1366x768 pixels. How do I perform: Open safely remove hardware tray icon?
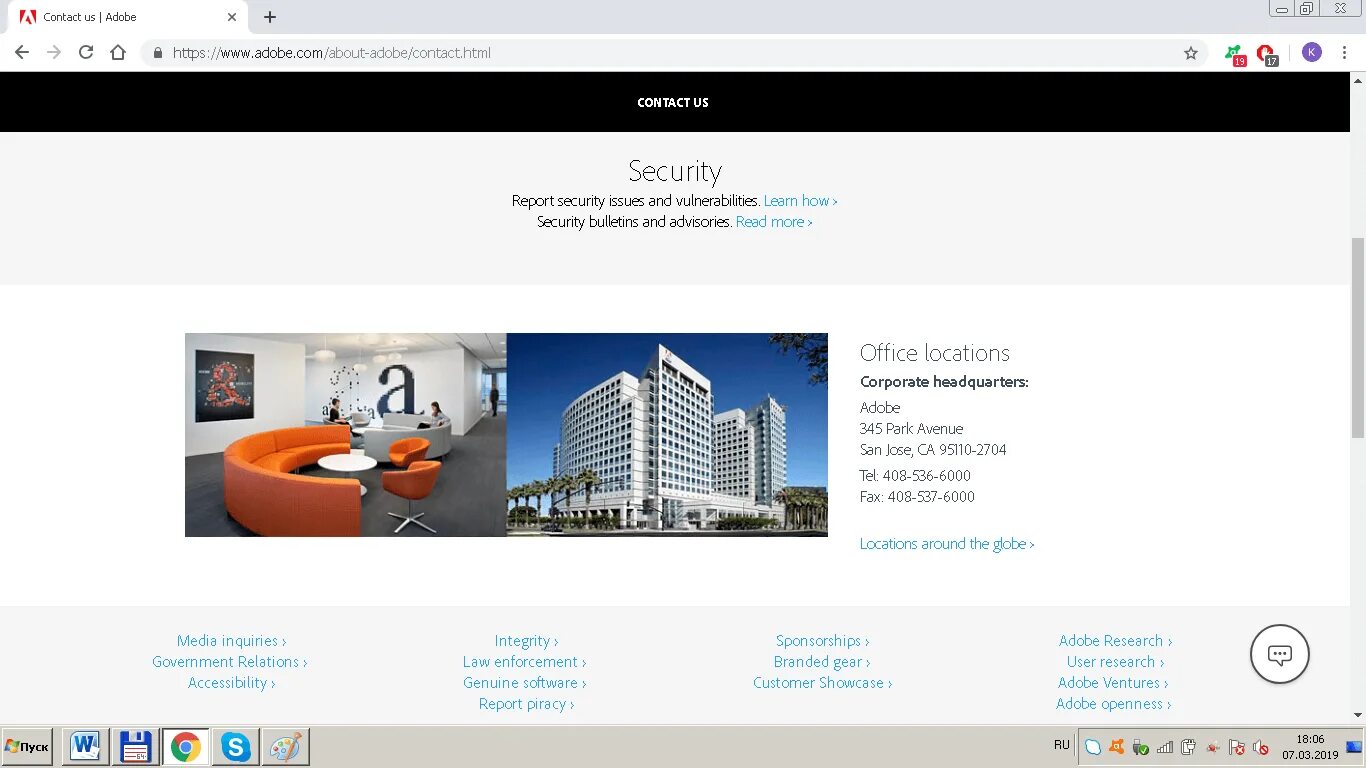point(1140,747)
